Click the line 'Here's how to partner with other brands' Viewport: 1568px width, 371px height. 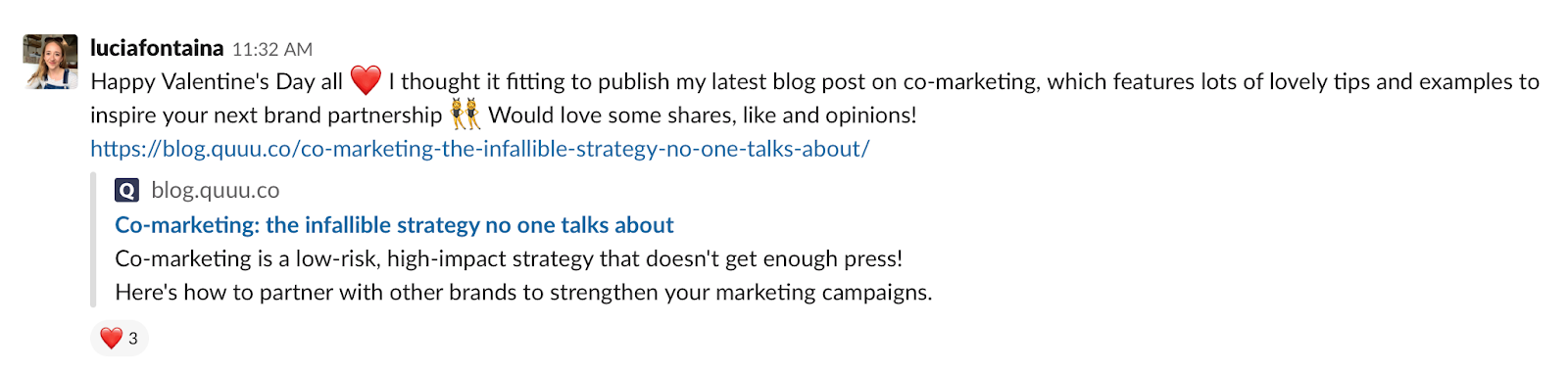coord(523,292)
